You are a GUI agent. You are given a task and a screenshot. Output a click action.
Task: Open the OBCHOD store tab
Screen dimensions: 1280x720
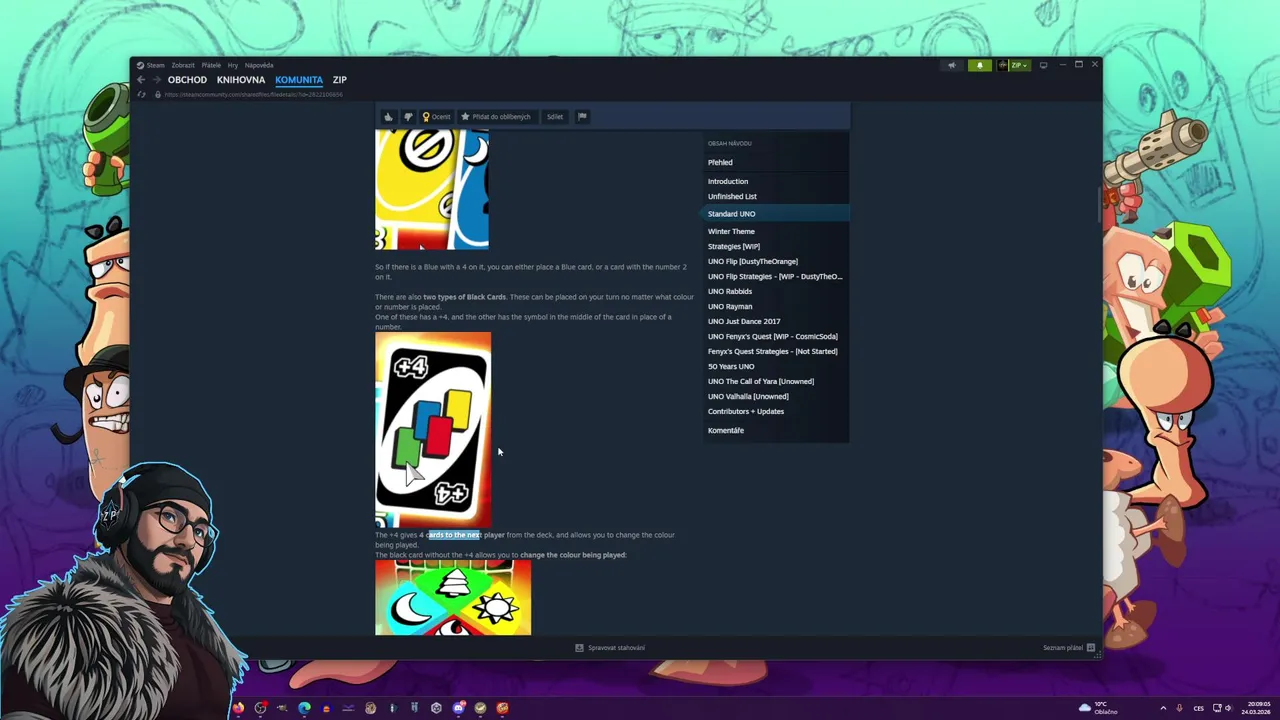(x=187, y=80)
